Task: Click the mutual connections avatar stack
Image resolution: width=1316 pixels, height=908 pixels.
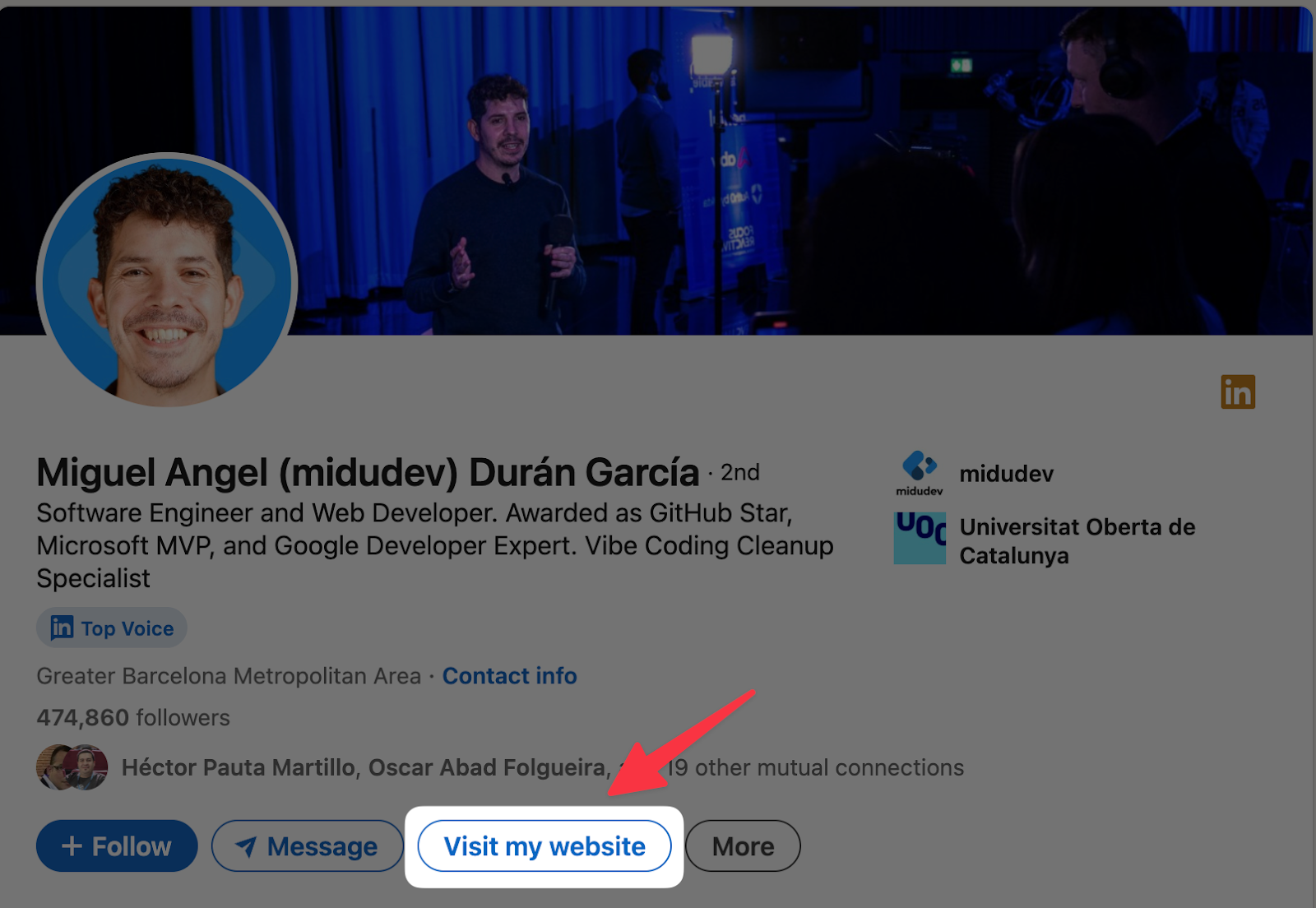Action: pos(70,767)
